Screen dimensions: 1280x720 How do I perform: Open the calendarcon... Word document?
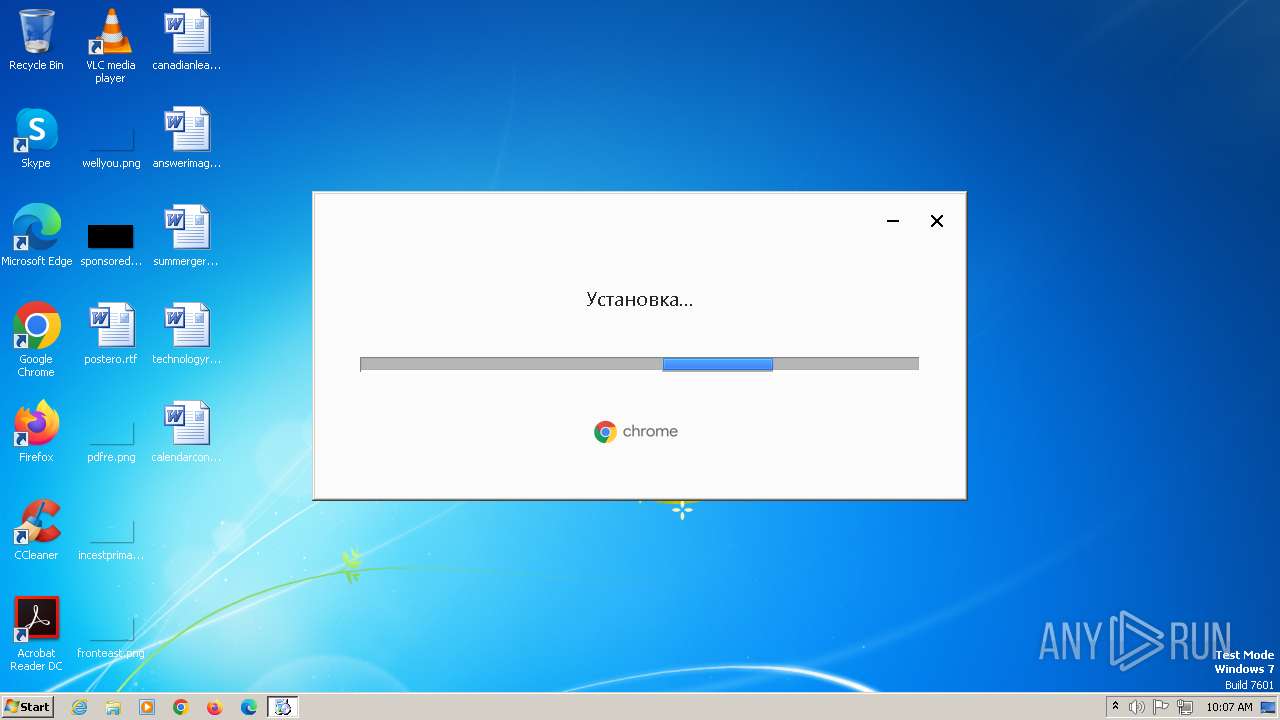tap(186, 432)
